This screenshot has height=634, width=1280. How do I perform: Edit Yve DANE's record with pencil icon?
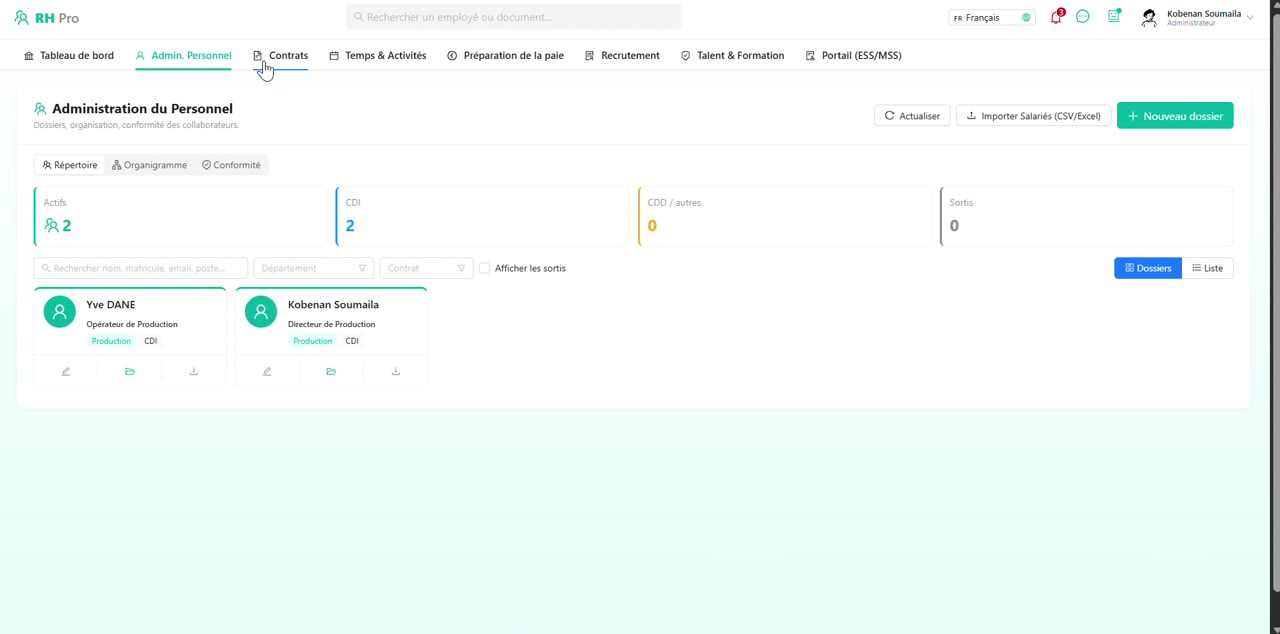pos(66,372)
